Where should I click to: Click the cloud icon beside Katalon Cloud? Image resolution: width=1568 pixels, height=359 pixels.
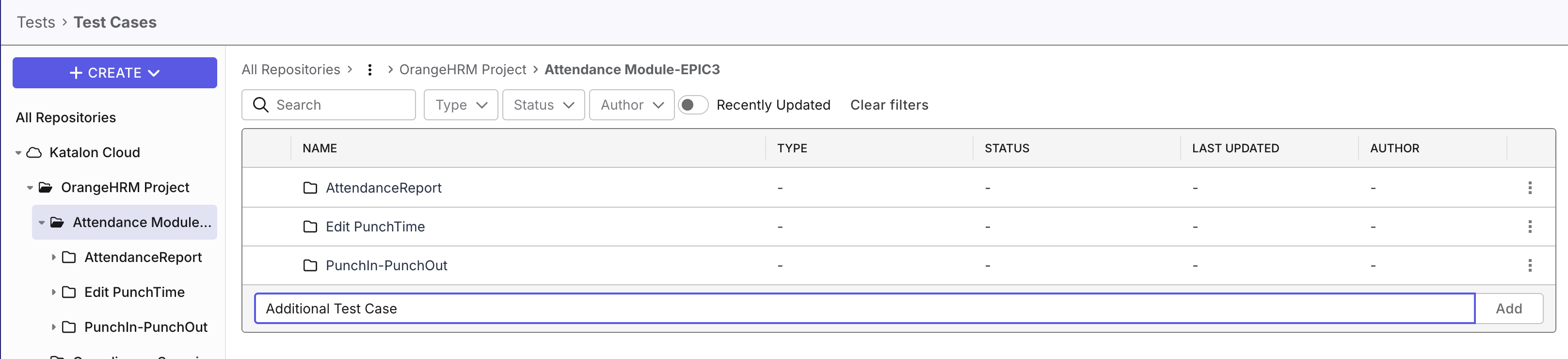click(33, 152)
